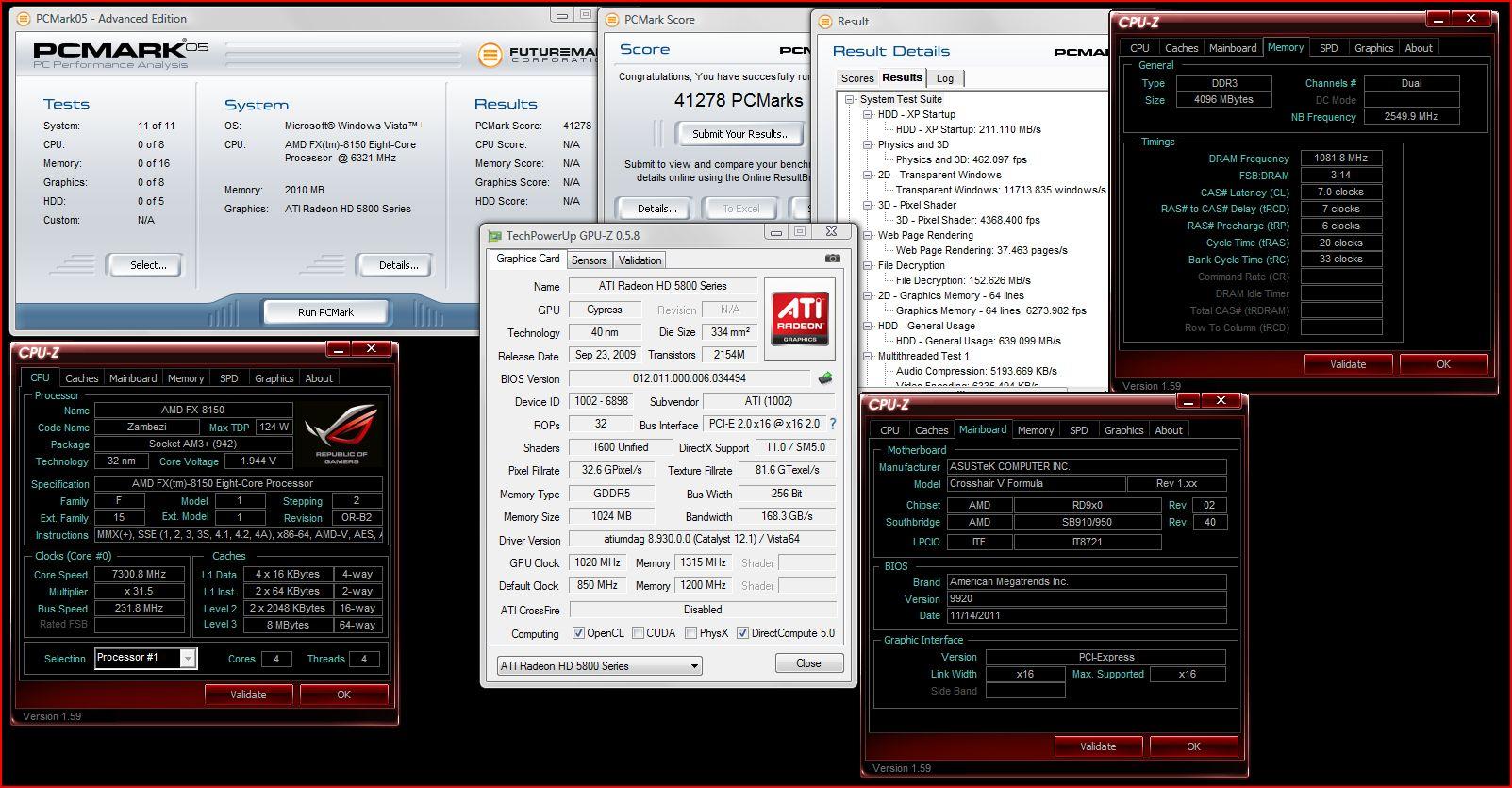Screen dimensions: 1512x788
Task: Click the Close button in GPU-Z
Action: click(808, 663)
